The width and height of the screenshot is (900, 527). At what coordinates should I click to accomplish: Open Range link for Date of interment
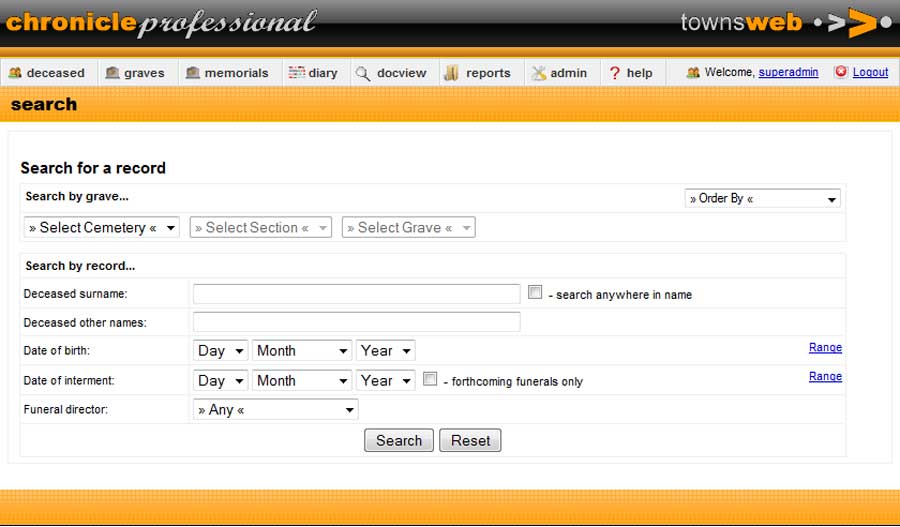(825, 377)
